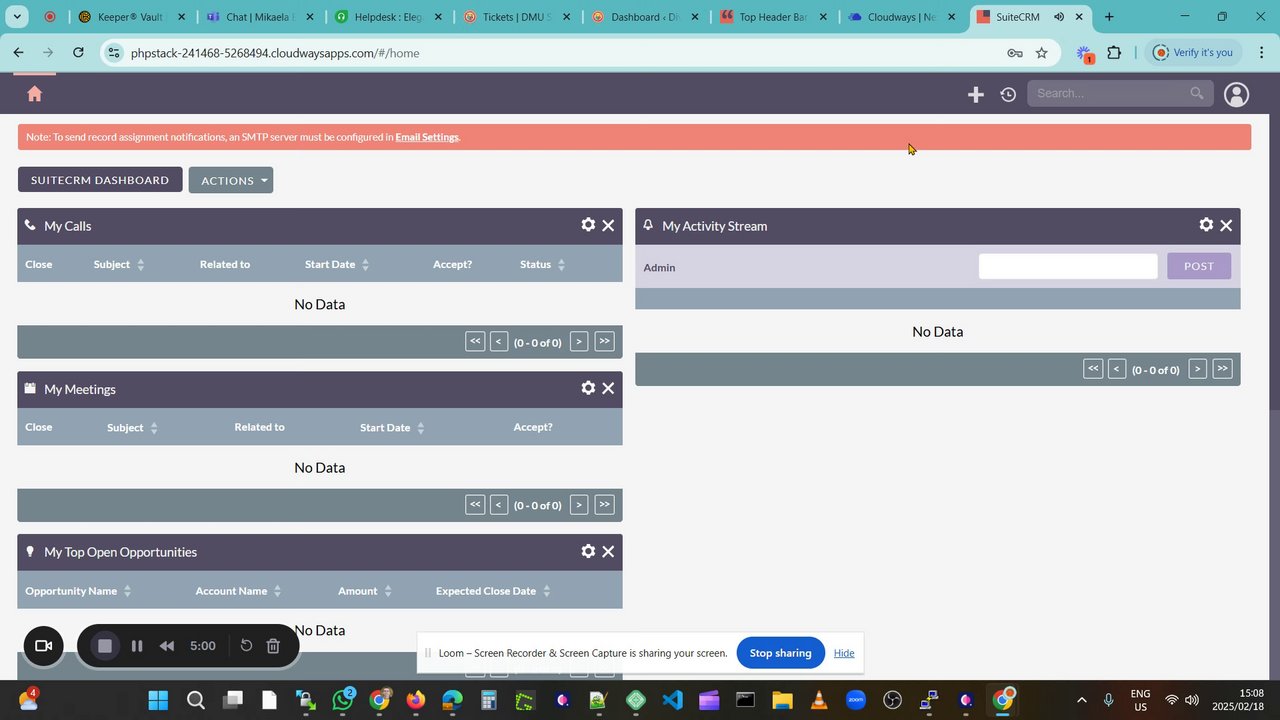Remove the My Top Open Opportunities dashlet
This screenshot has height=720, width=1280.
click(608, 551)
